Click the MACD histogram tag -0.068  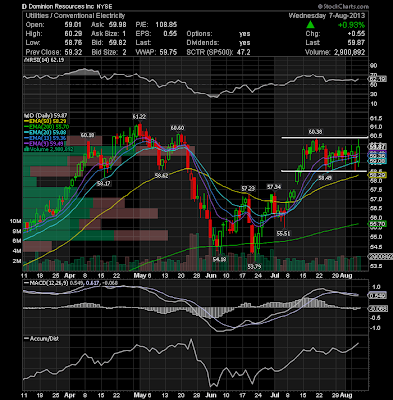pyautogui.click(x=378, y=309)
